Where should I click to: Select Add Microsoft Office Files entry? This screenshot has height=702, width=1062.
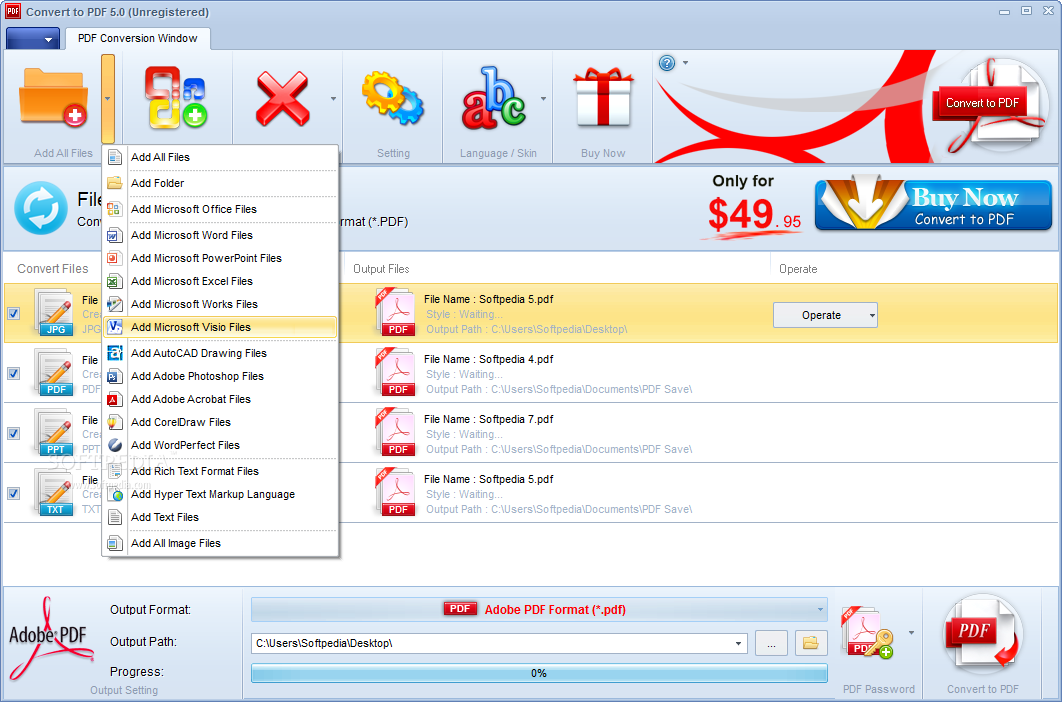[x=220, y=209]
